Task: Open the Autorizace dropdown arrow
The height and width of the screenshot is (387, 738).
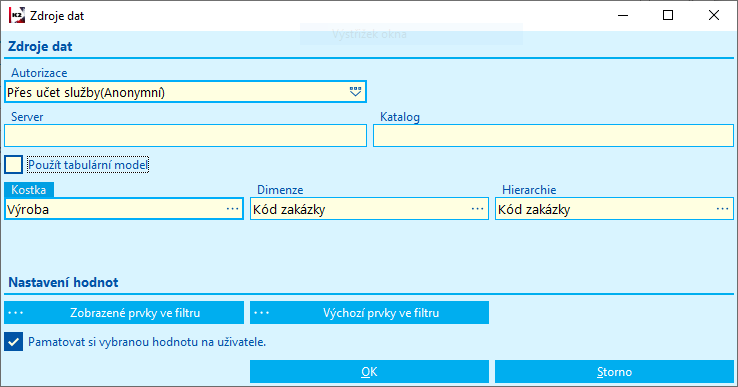Action: tap(355, 92)
